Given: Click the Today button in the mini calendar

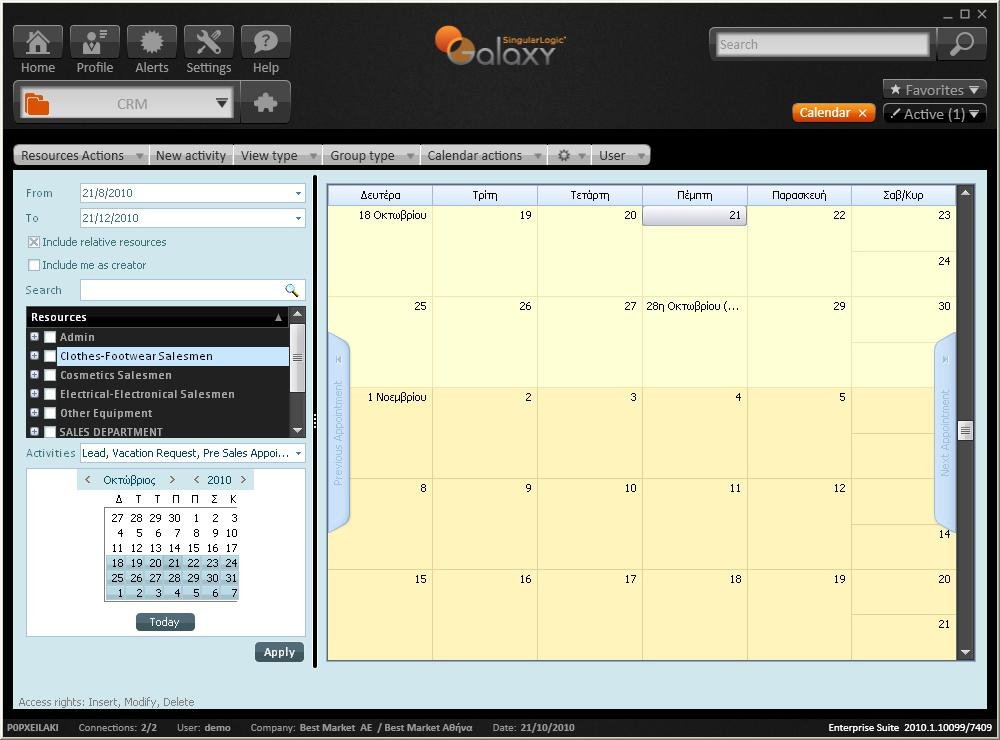Looking at the screenshot, I should tap(164, 621).
